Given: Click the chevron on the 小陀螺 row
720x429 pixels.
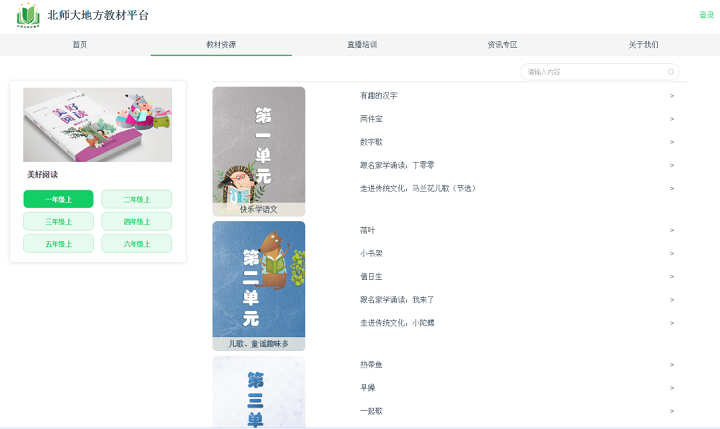Looking at the screenshot, I should click(672, 323).
